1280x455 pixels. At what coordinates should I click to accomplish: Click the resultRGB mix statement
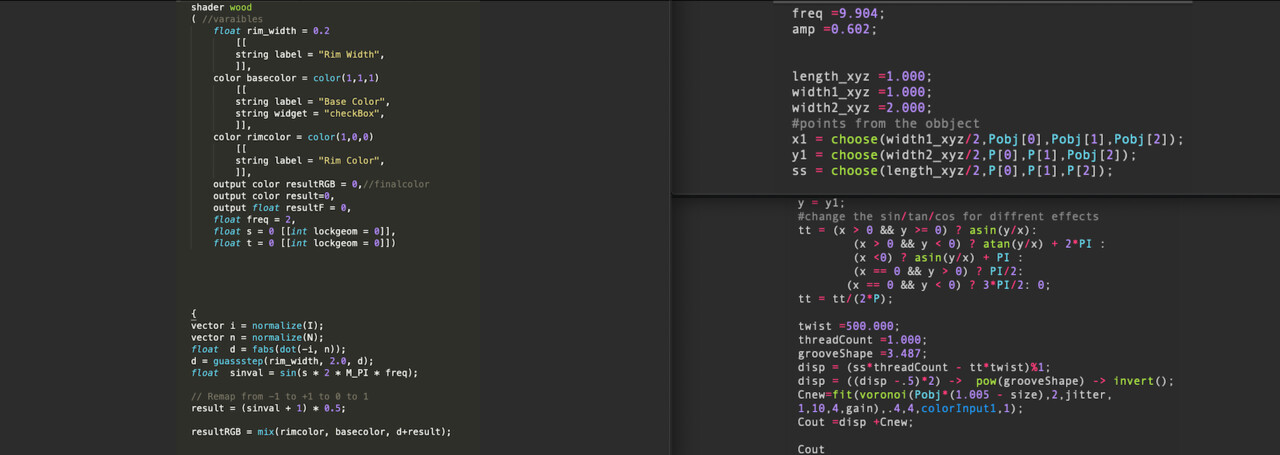pos(321,432)
